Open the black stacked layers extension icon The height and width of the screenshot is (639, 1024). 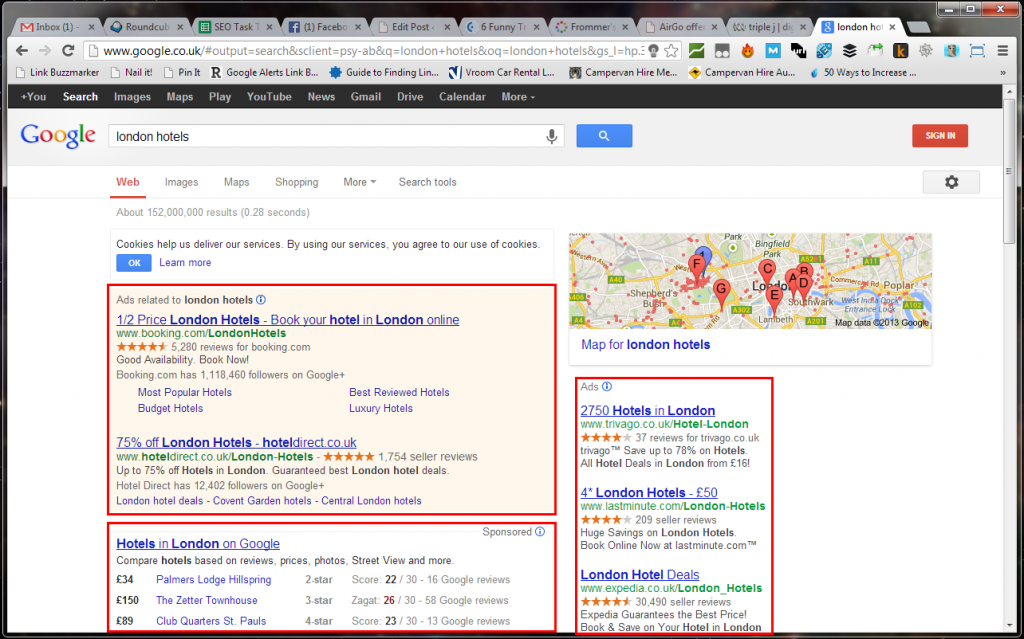849,50
